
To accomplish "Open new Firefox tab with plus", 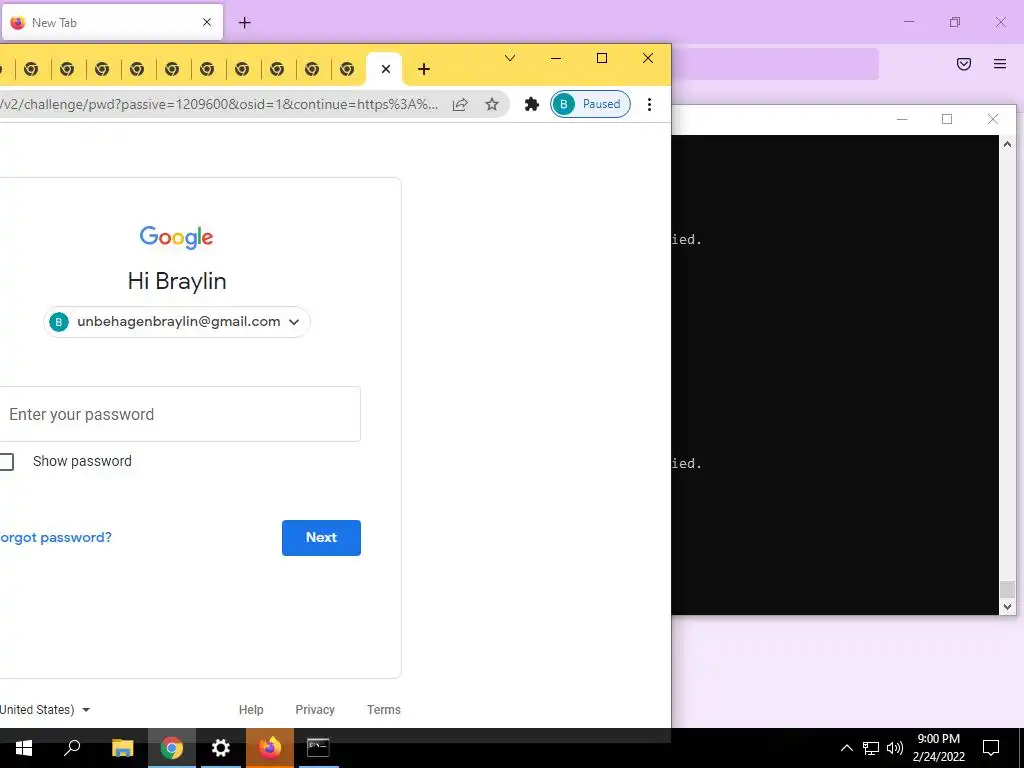I will (245, 23).
